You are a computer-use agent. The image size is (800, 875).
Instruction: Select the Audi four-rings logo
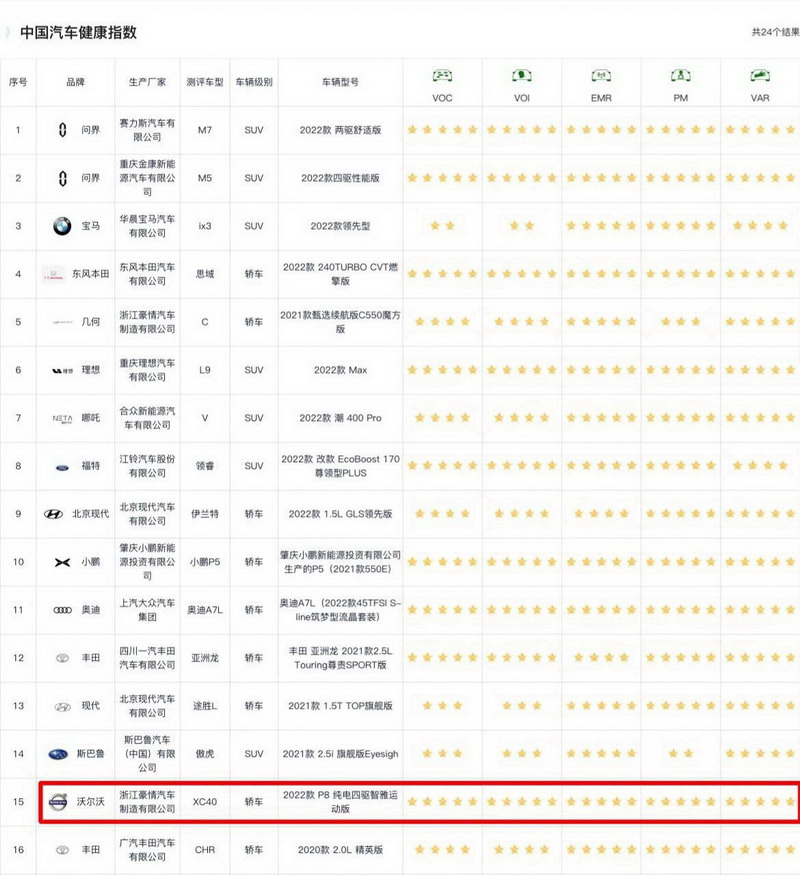tap(62, 610)
